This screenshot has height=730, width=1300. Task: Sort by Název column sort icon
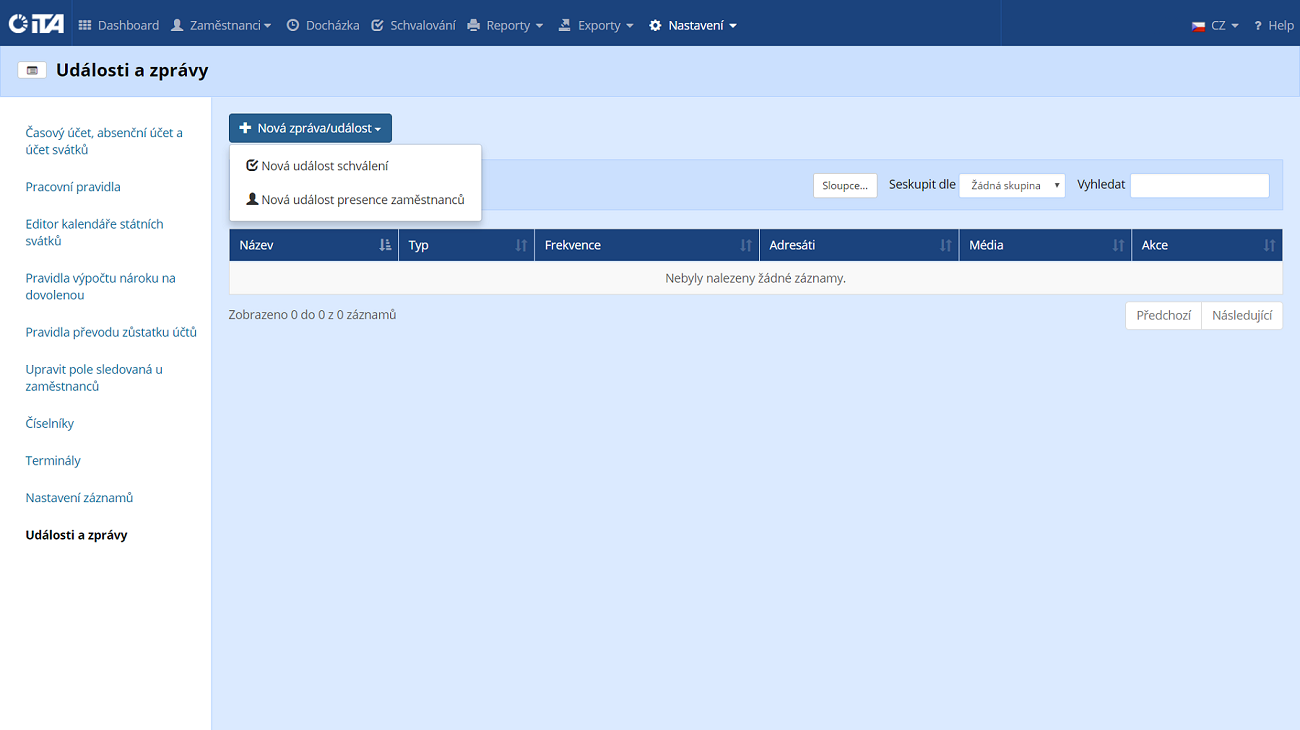point(385,245)
